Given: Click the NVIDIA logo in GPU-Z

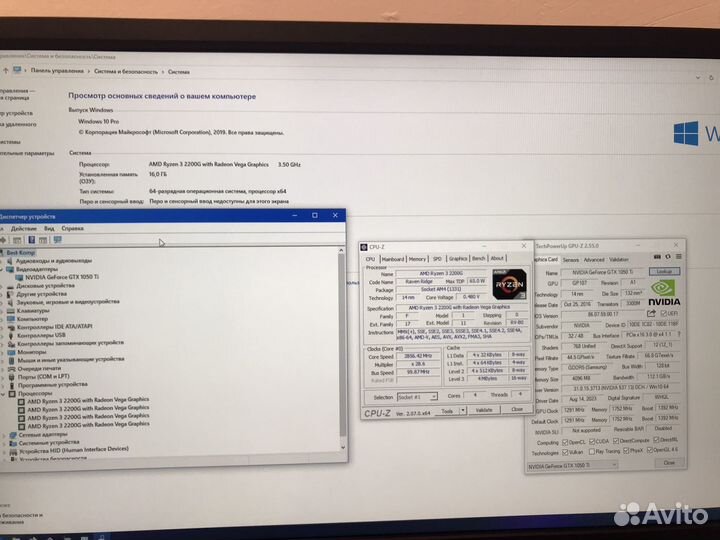Looking at the screenshot, I should tap(664, 293).
